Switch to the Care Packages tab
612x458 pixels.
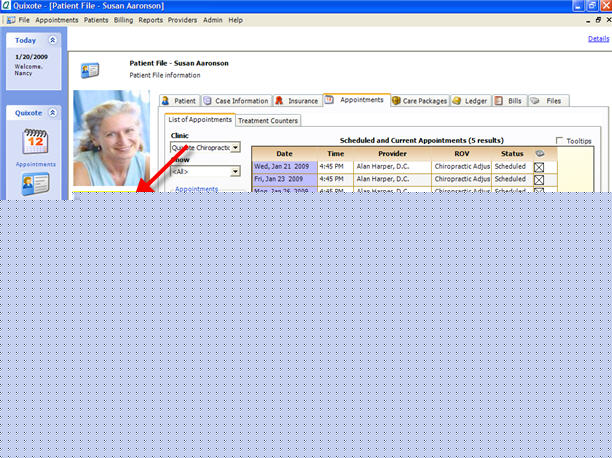pos(420,101)
